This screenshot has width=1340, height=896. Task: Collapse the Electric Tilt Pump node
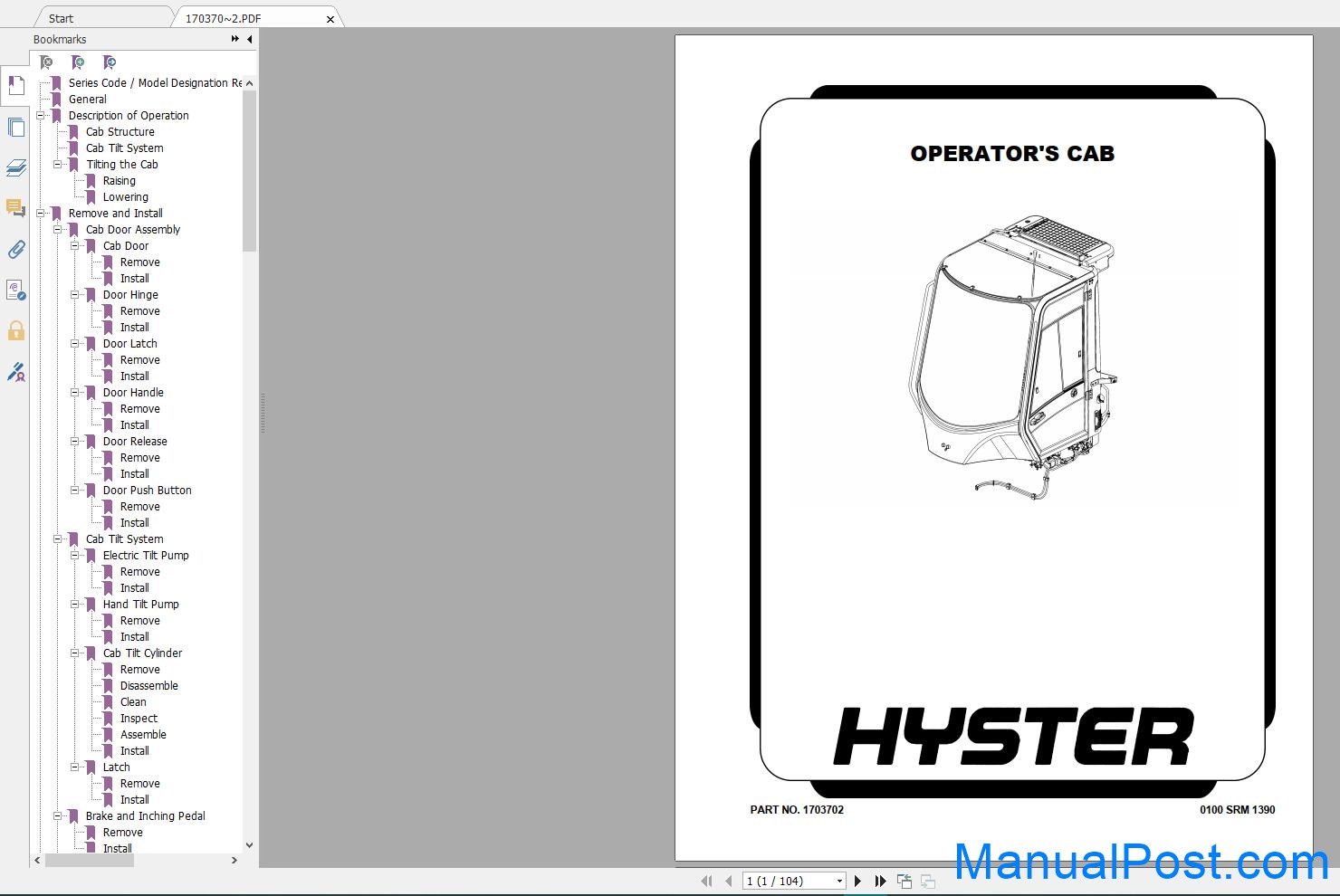click(x=75, y=556)
